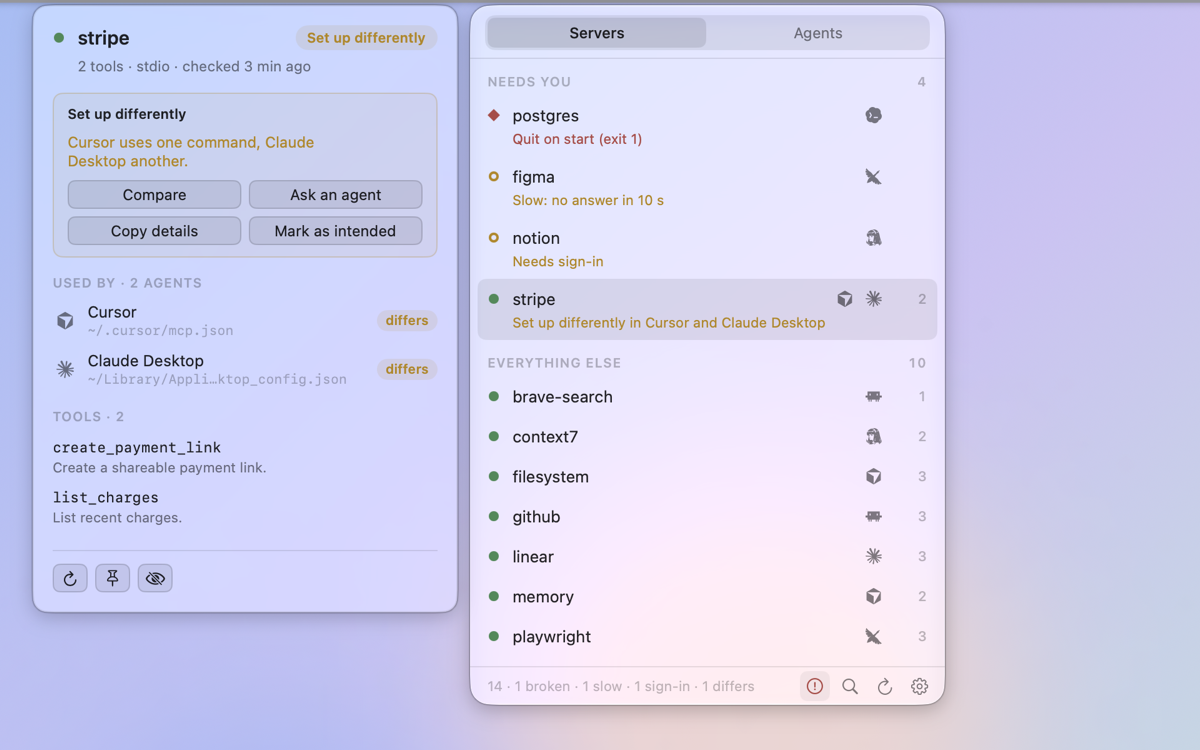
Task: Click the cube icon on the filesystem row
Action: [x=873, y=477]
